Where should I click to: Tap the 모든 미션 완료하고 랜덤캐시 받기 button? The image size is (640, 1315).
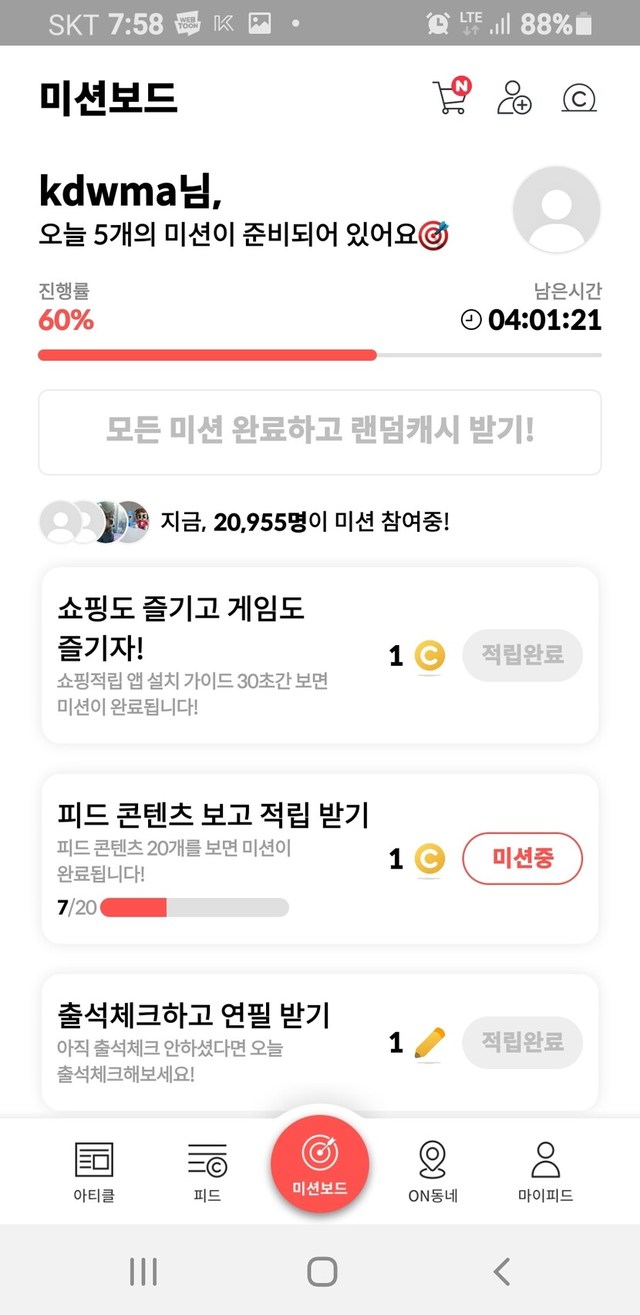(x=320, y=432)
